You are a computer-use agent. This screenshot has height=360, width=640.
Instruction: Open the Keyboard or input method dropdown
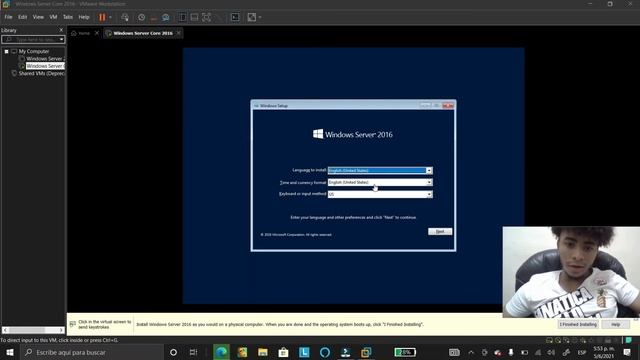pyautogui.click(x=380, y=194)
